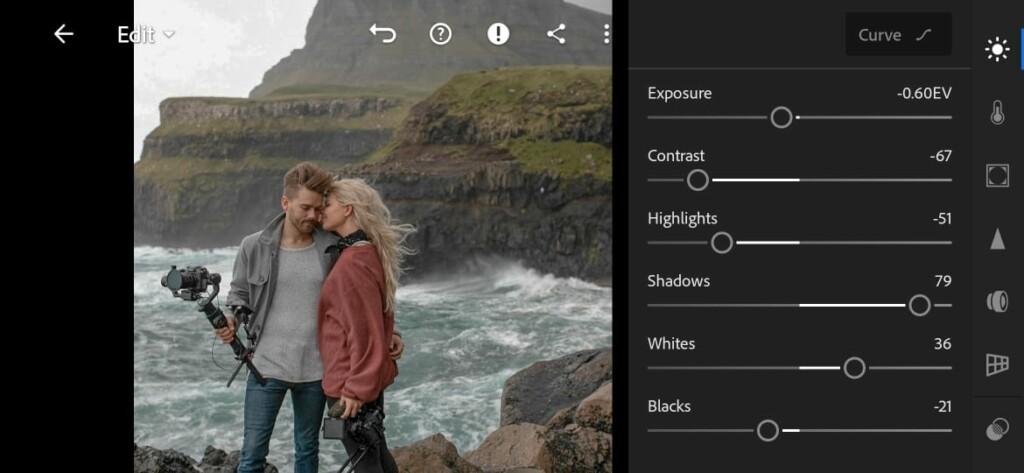Image resolution: width=1024 pixels, height=473 pixels.
Task: Select the Light panel sun icon
Action: [997, 50]
